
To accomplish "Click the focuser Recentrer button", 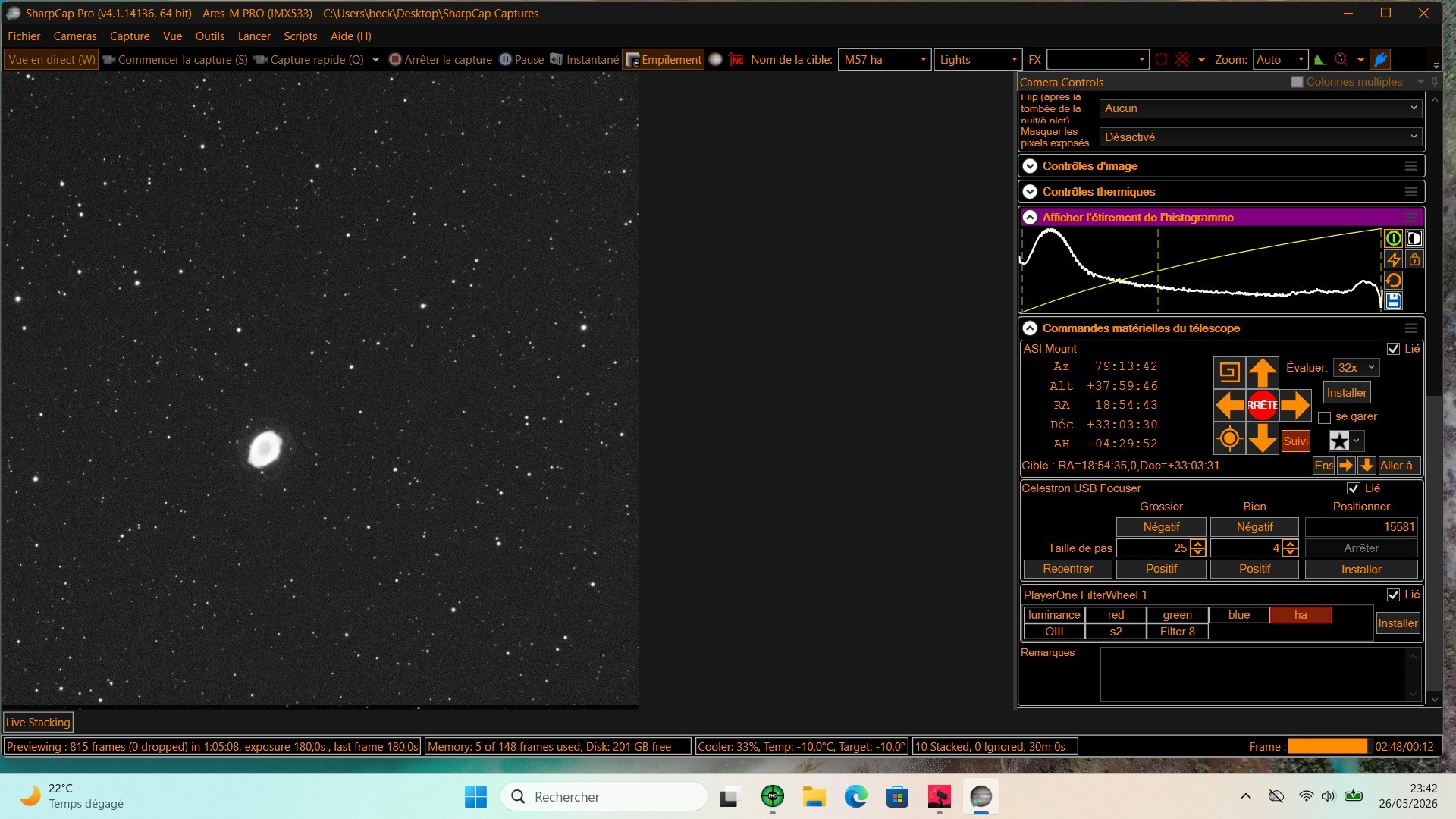I will click(x=1068, y=569).
